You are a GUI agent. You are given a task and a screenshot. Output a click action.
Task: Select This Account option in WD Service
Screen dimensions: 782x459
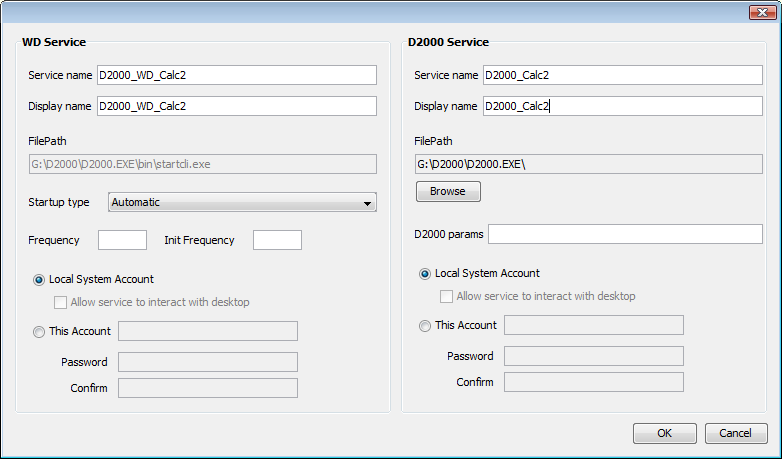pyautogui.click(x=39, y=332)
